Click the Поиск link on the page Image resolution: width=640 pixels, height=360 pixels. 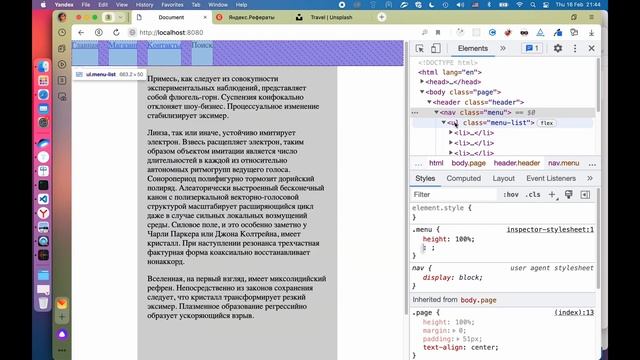click(202, 45)
